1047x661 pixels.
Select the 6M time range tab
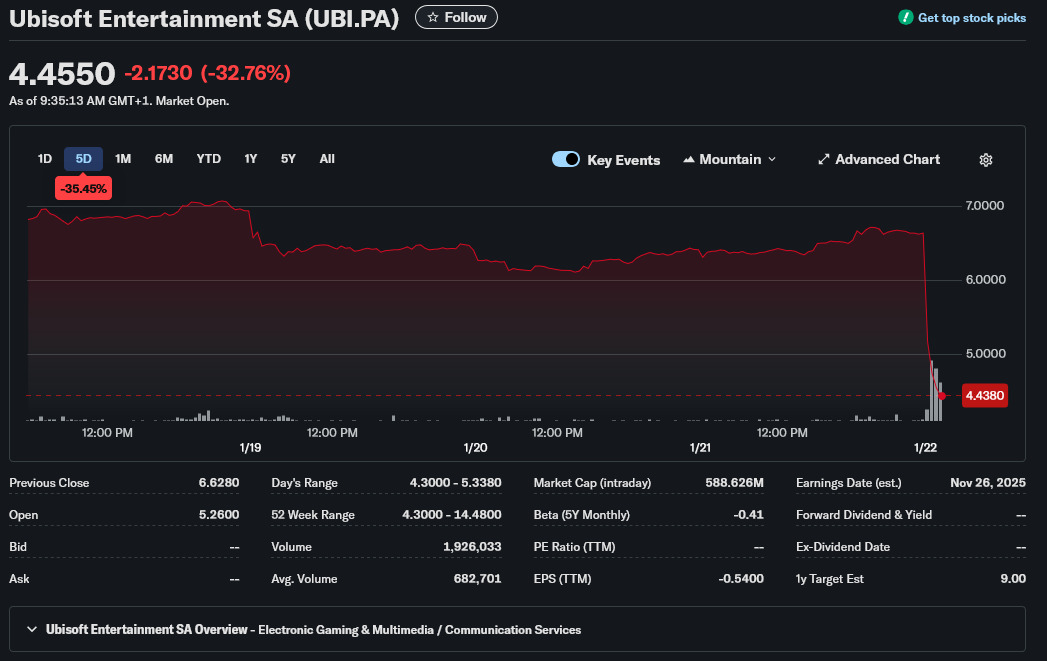click(164, 159)
